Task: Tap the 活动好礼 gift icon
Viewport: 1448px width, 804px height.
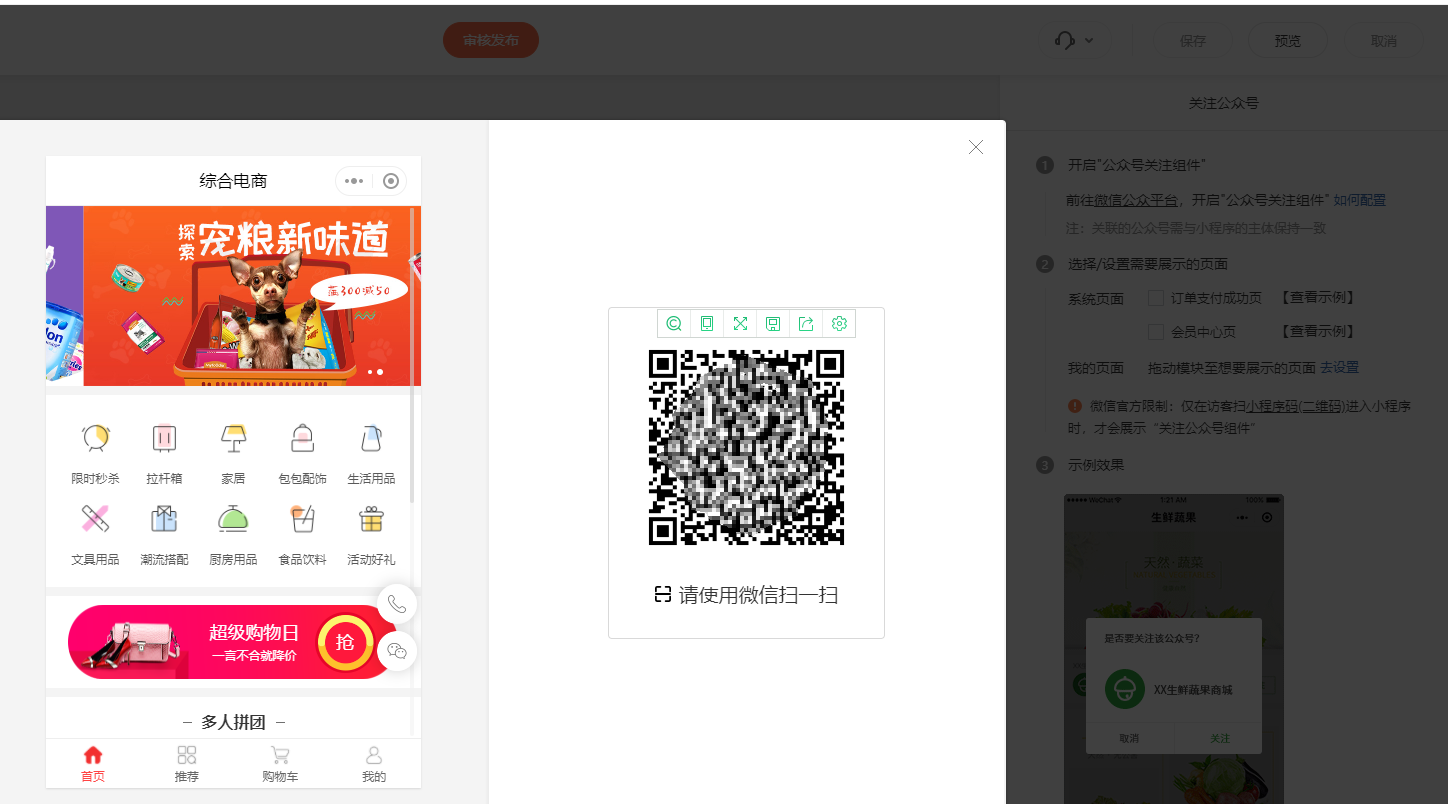Action: 371,519
